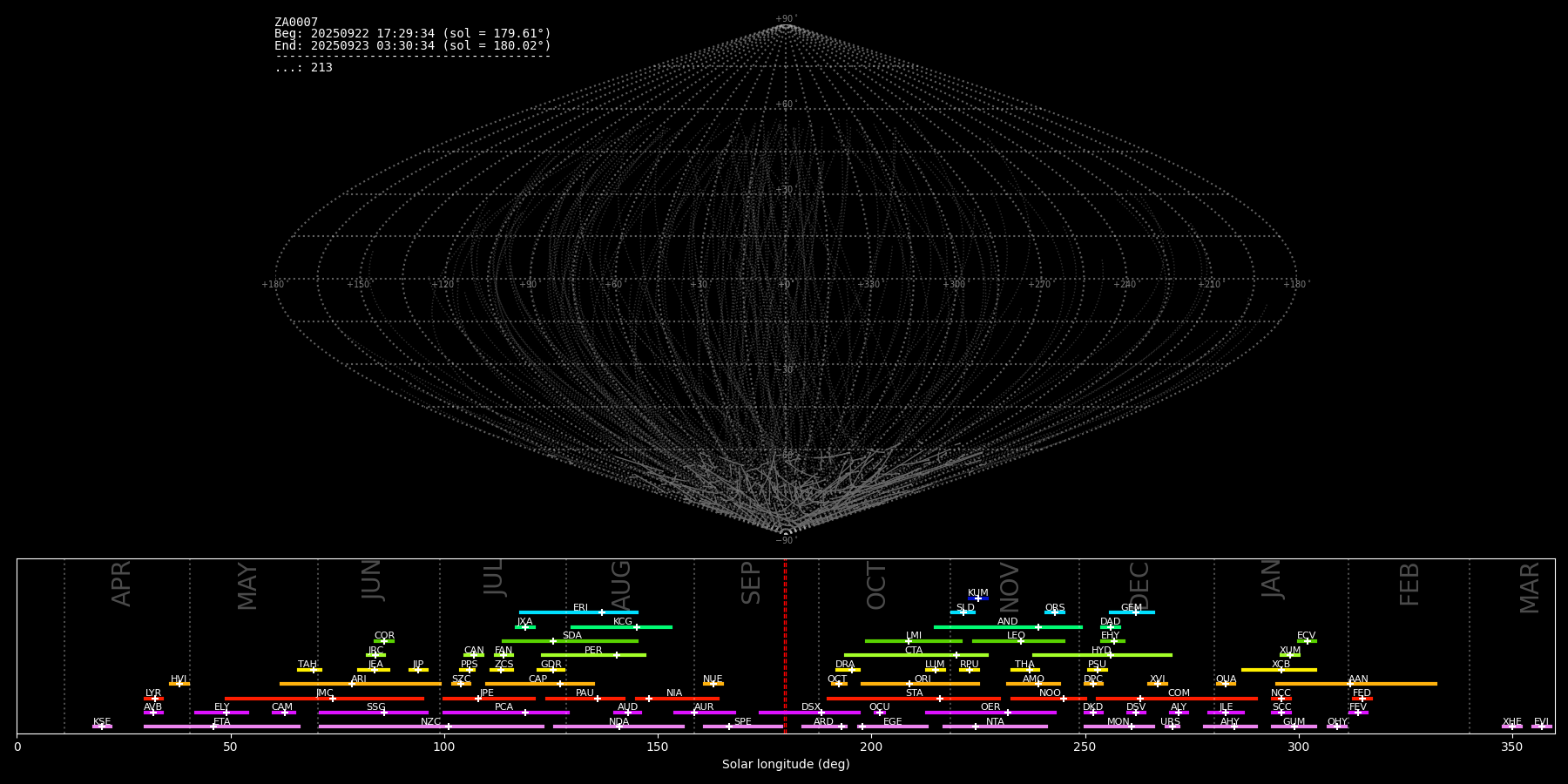Screen dimensions: 1568x784
Task: Click the DSX shower label
Action: tap(811, 707)
